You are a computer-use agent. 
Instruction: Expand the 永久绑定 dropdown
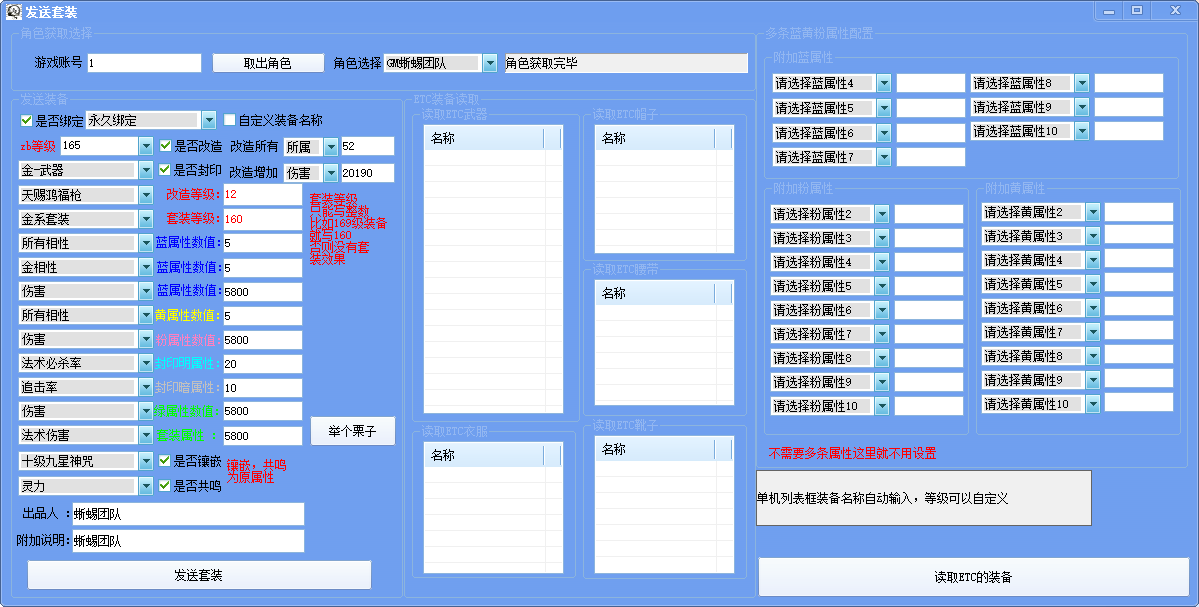pyautogui.click(x=208, y=120)
